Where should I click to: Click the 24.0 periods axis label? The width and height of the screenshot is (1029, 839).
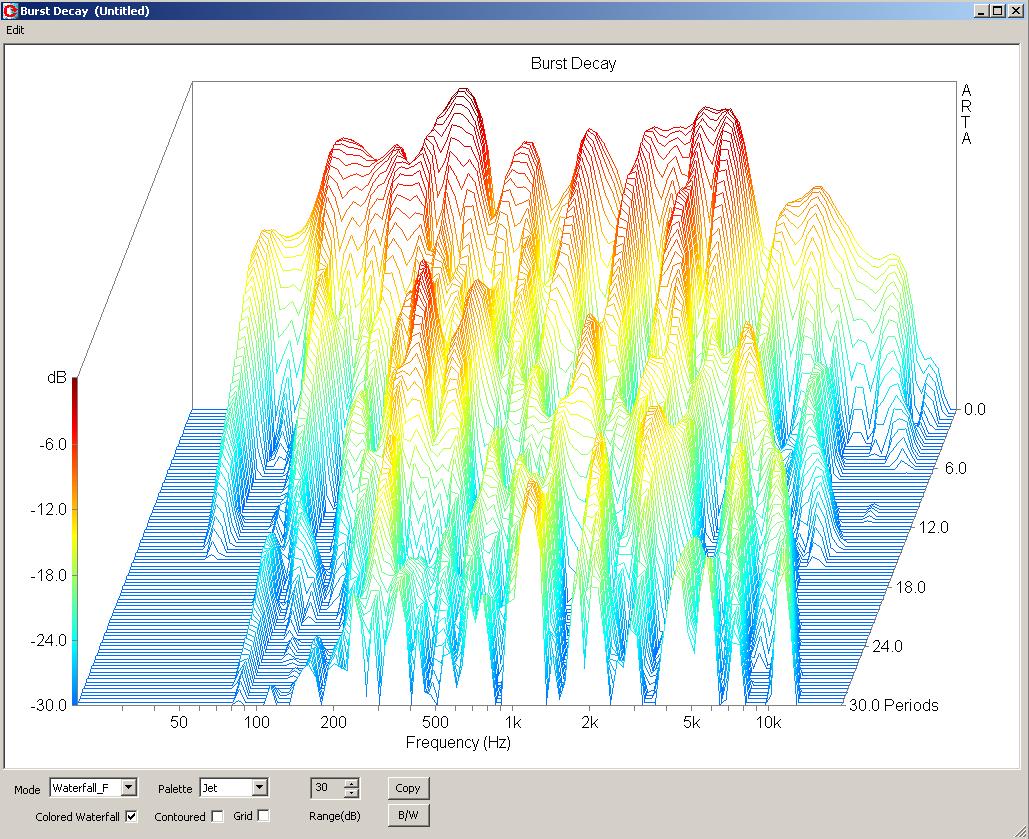[887, 647]
